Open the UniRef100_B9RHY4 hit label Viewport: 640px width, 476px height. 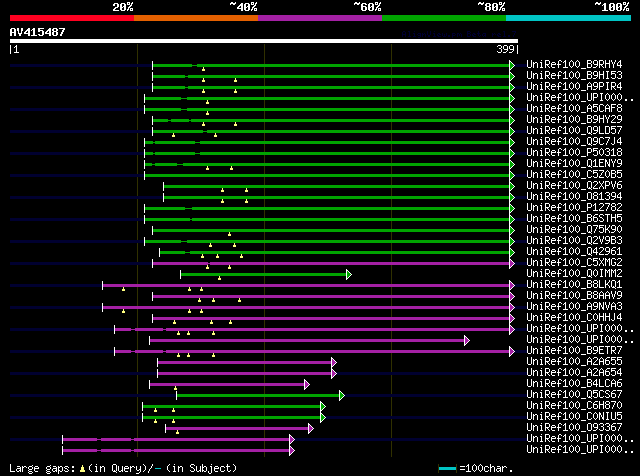coord(574,65)
